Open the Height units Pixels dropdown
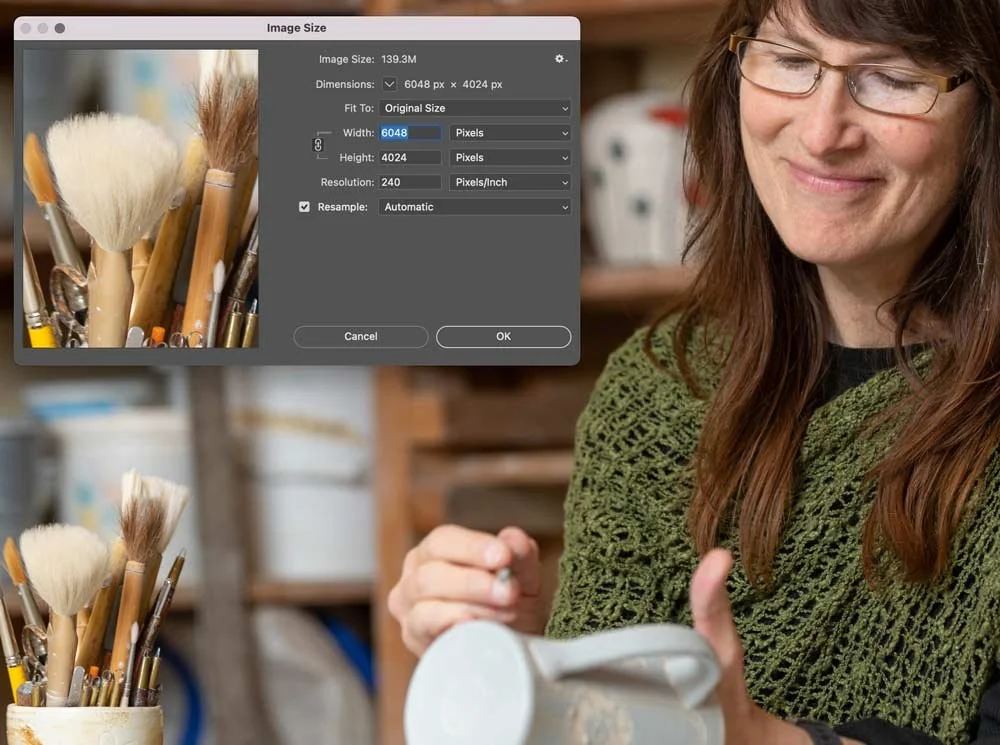The height and width of the screenshot is (745, 1000). click(510, 158)
